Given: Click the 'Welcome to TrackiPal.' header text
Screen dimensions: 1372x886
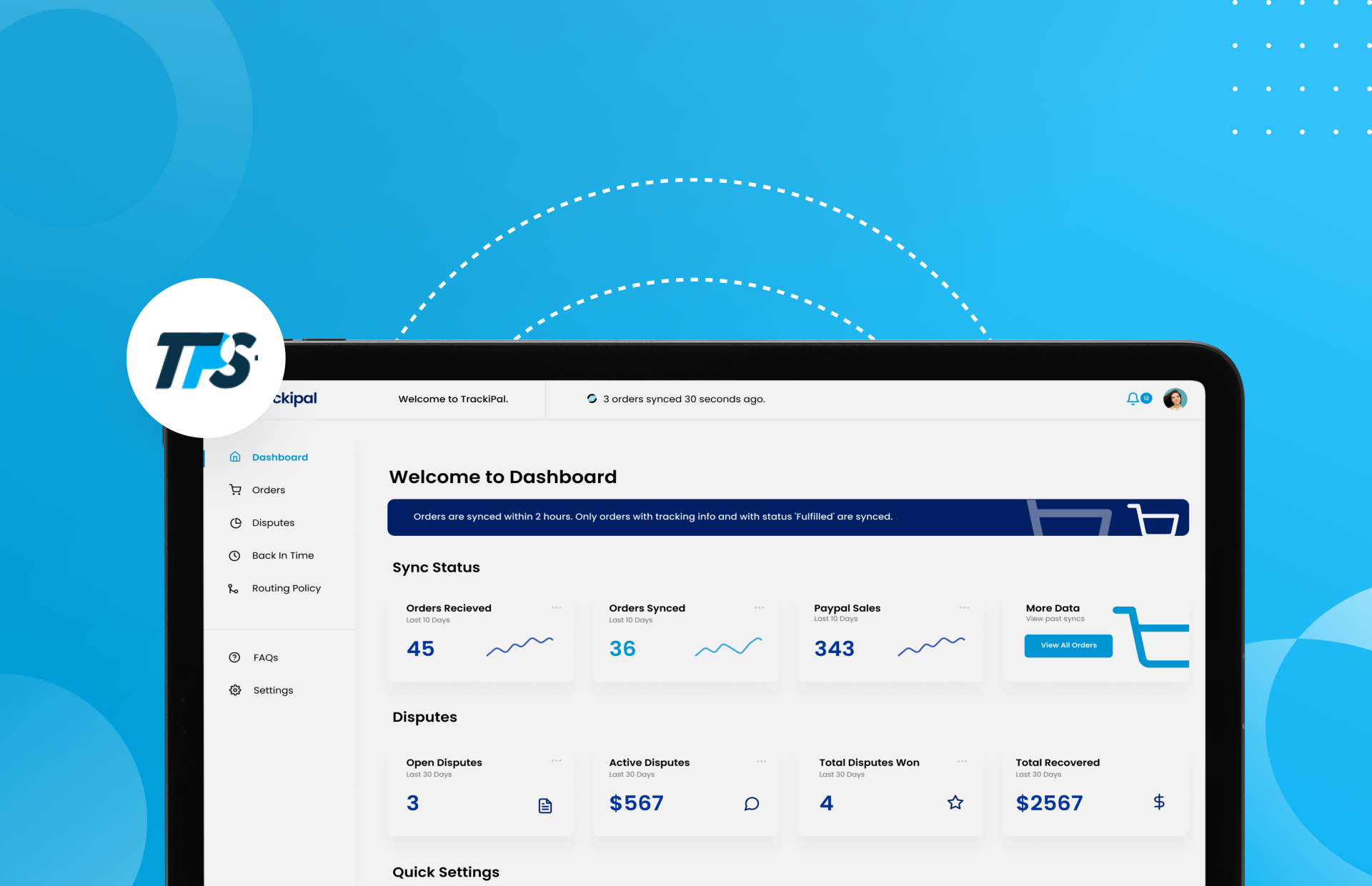Looking at the screenshot, I should tap(453, 399).
